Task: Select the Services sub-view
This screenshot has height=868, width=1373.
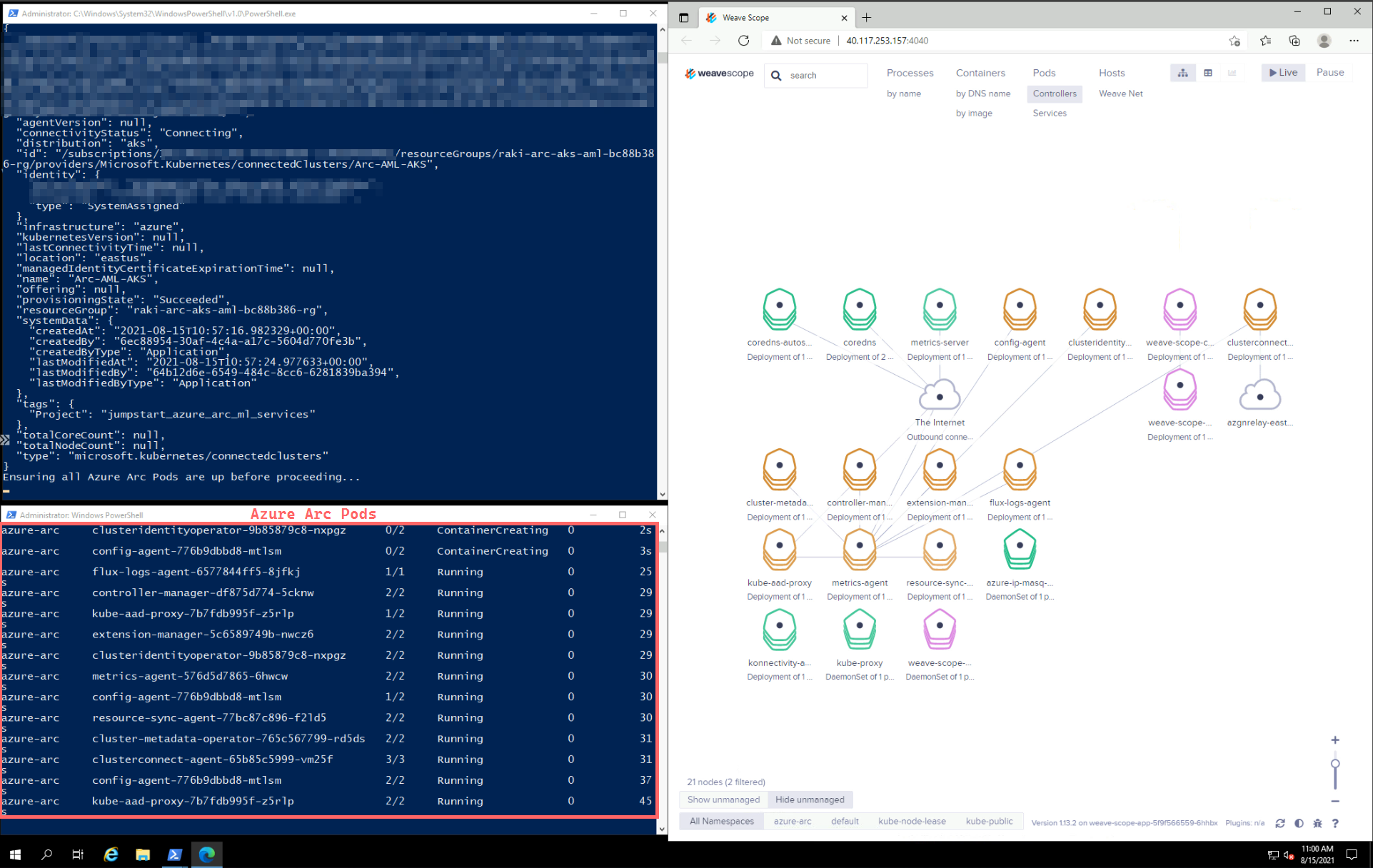Action: [1050, 113]
